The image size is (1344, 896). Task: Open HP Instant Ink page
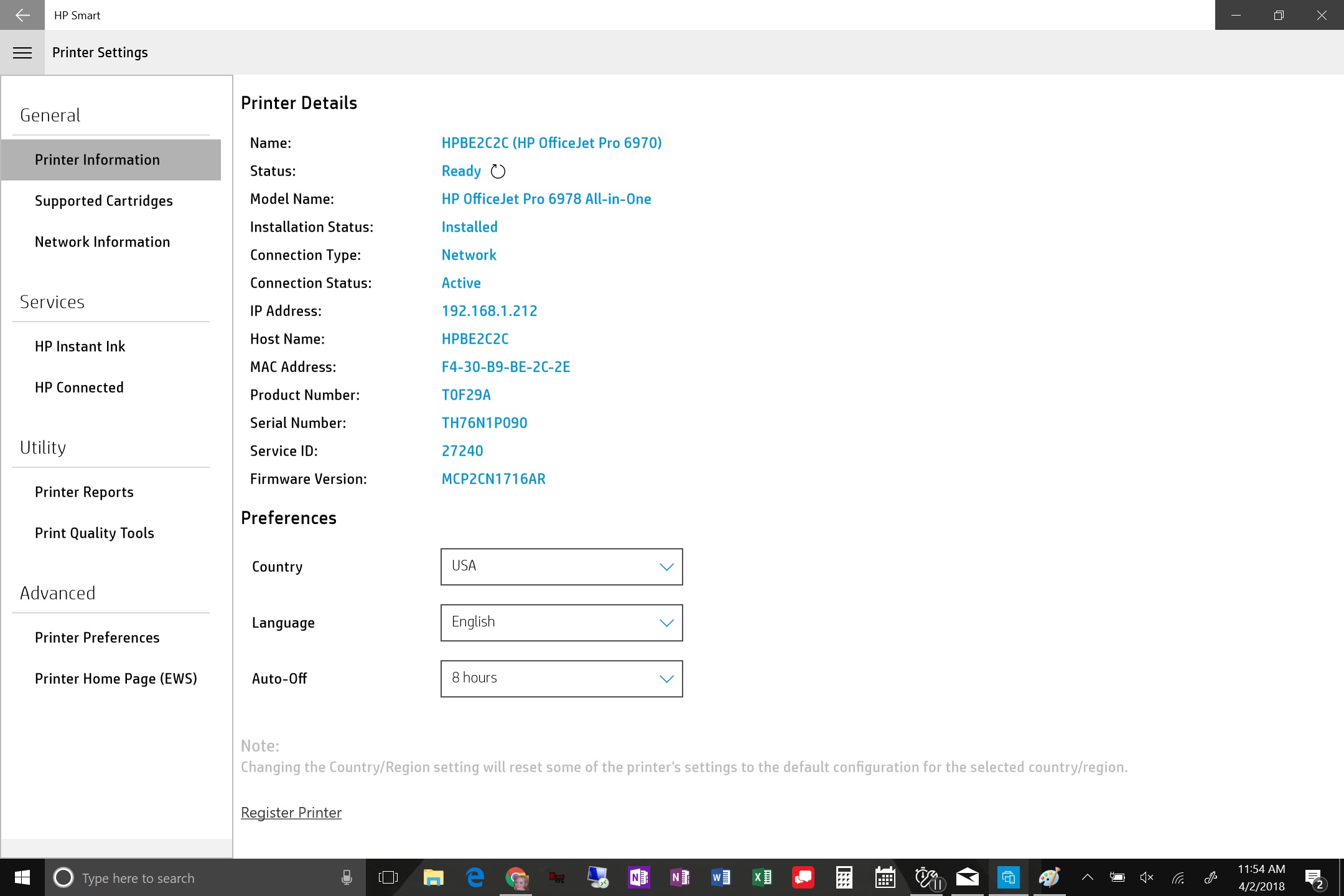80,347
